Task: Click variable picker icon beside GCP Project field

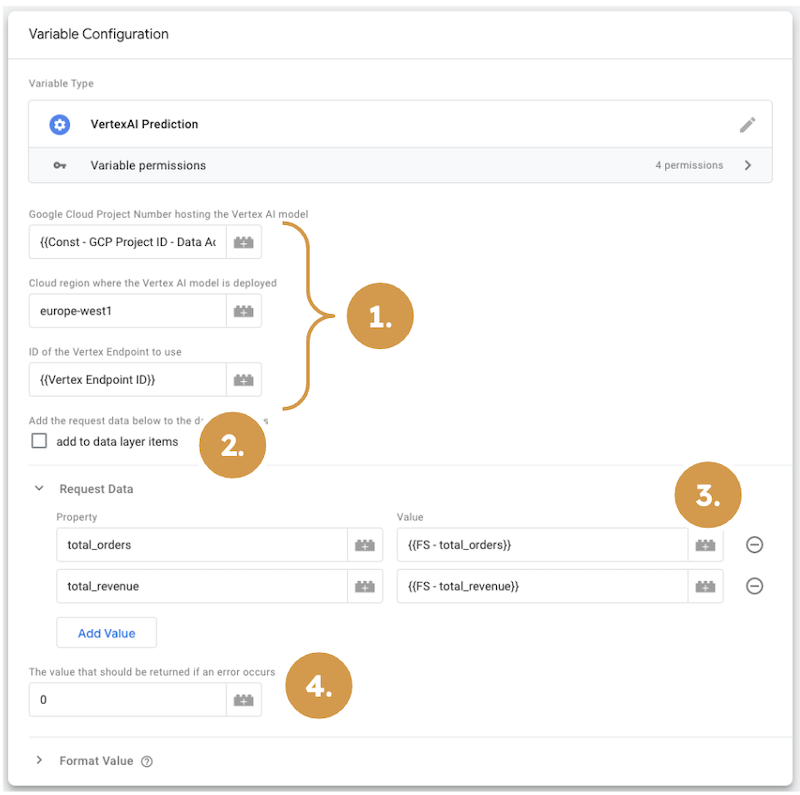Action: (244, 242)
